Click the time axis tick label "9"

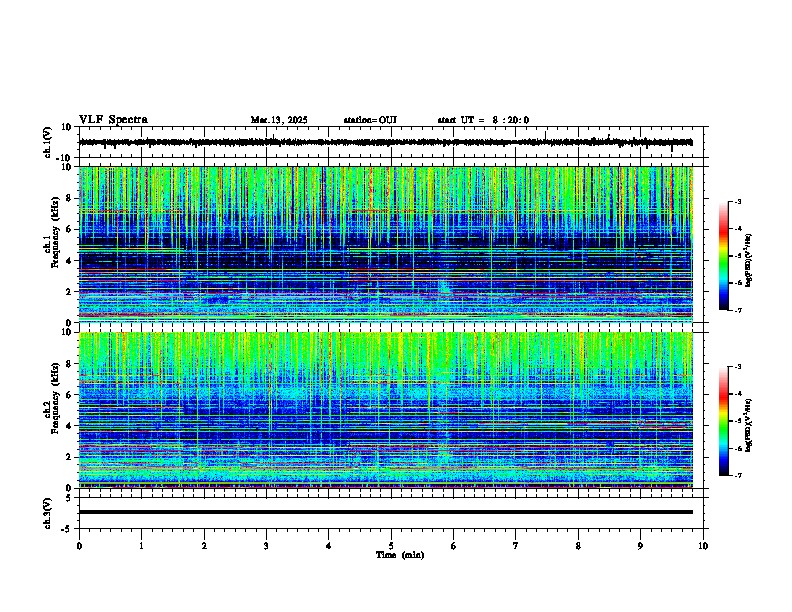point(640,546)
